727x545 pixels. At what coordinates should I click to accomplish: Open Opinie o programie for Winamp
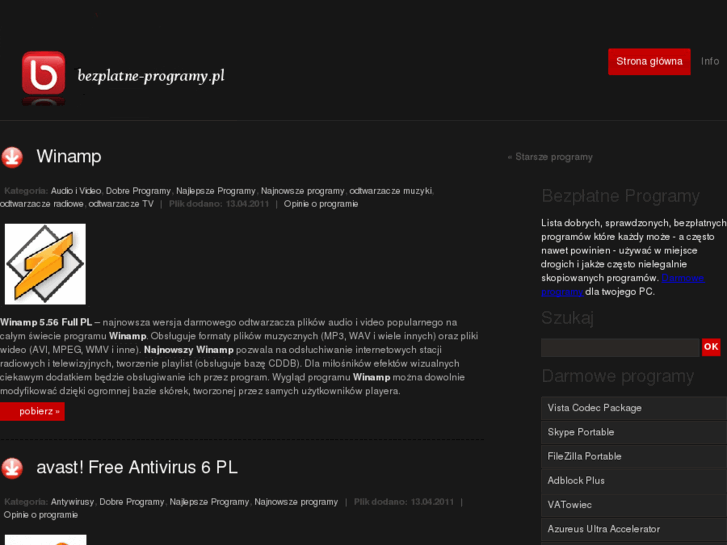click(321, 204)
